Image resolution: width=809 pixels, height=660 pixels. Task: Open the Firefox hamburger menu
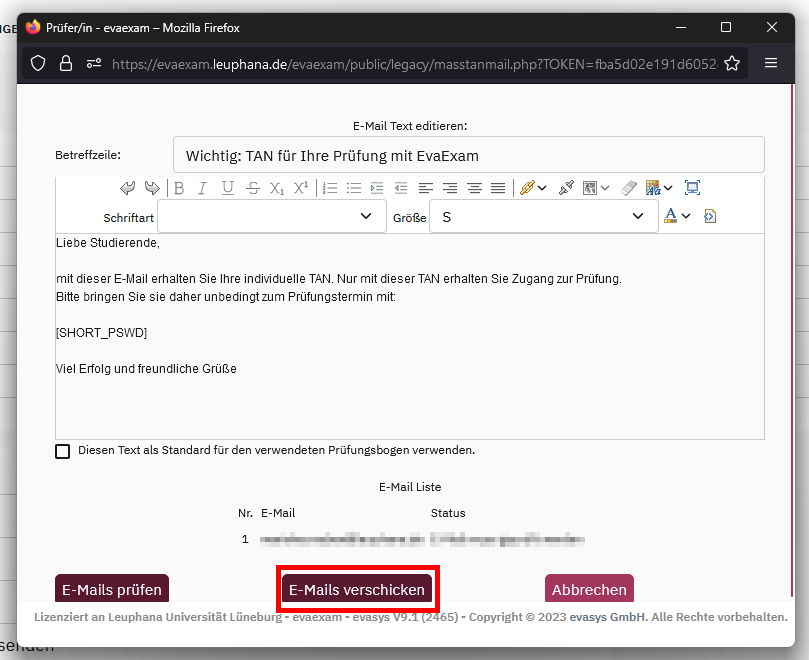tap(771, 63)
